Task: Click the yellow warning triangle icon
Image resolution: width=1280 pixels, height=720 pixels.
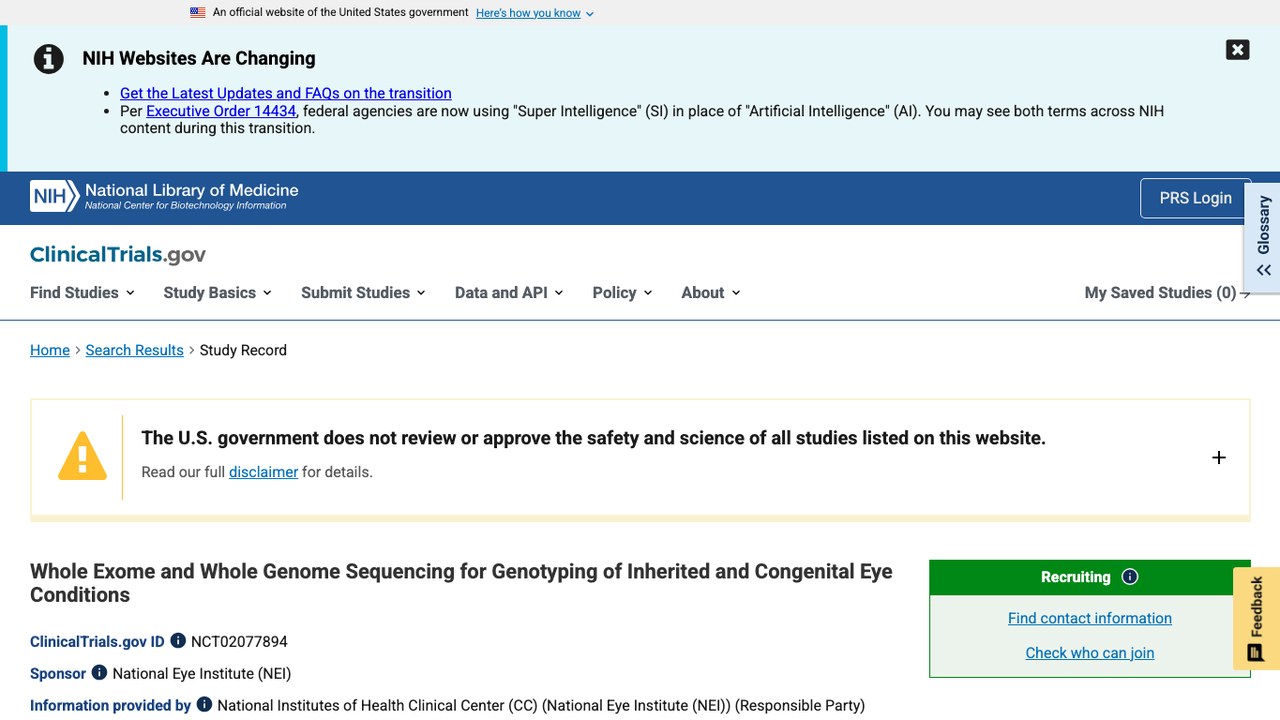Action: [x=82, y=456]
